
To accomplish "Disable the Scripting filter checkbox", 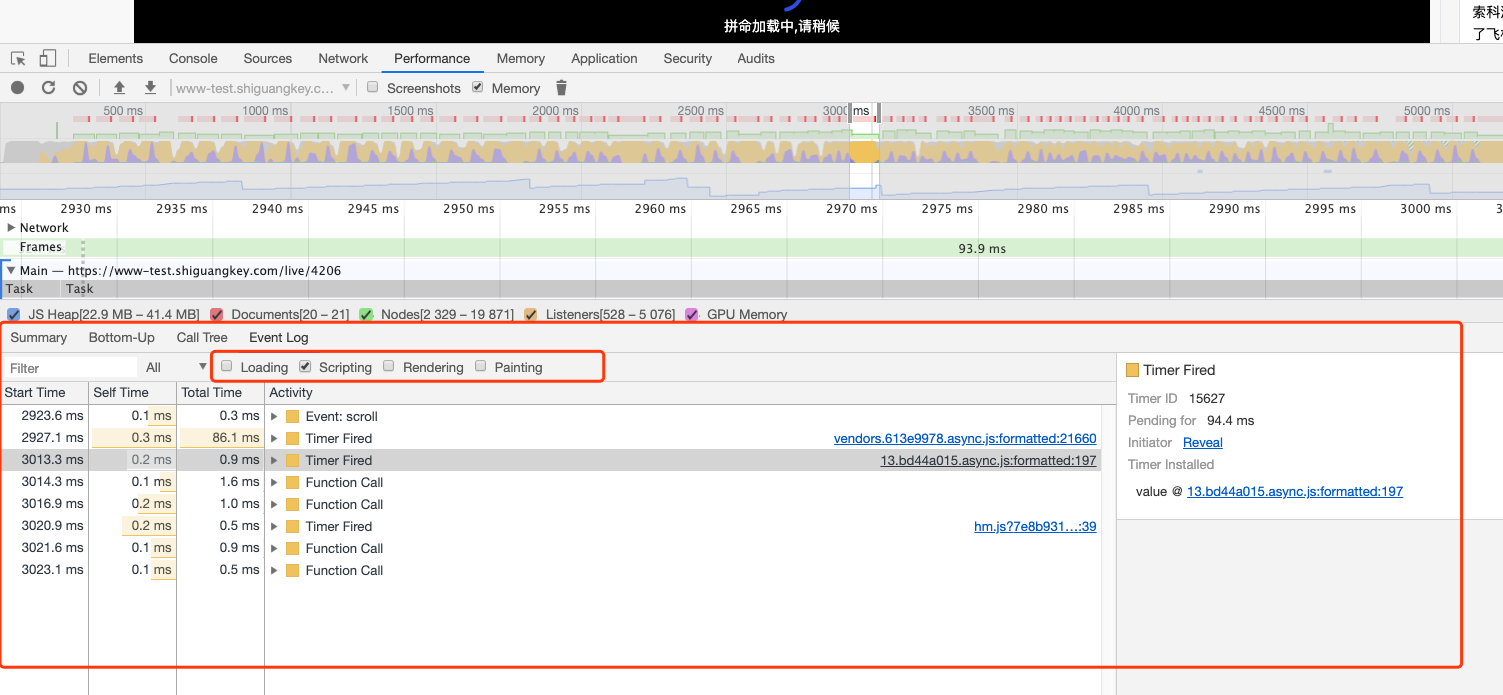I will tap(305, 366).
